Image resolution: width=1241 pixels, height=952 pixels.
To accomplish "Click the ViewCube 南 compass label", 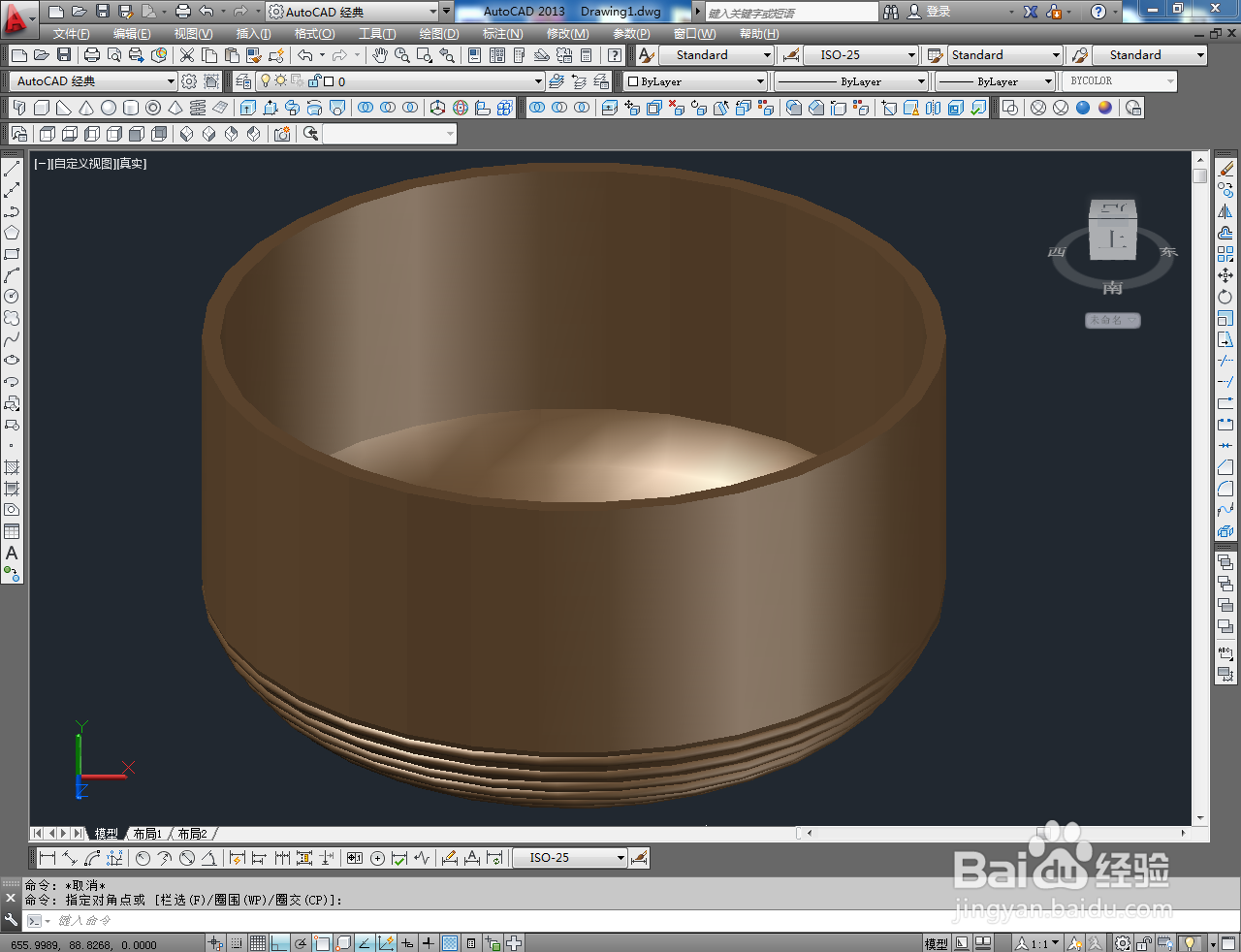I will (1112, 288).
